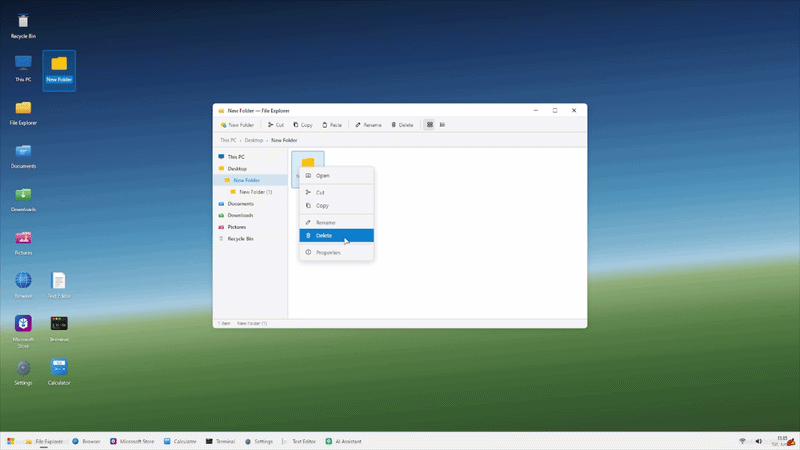
Task: Click Rename in the explorer toolbar
Action: tap(368, 124)
